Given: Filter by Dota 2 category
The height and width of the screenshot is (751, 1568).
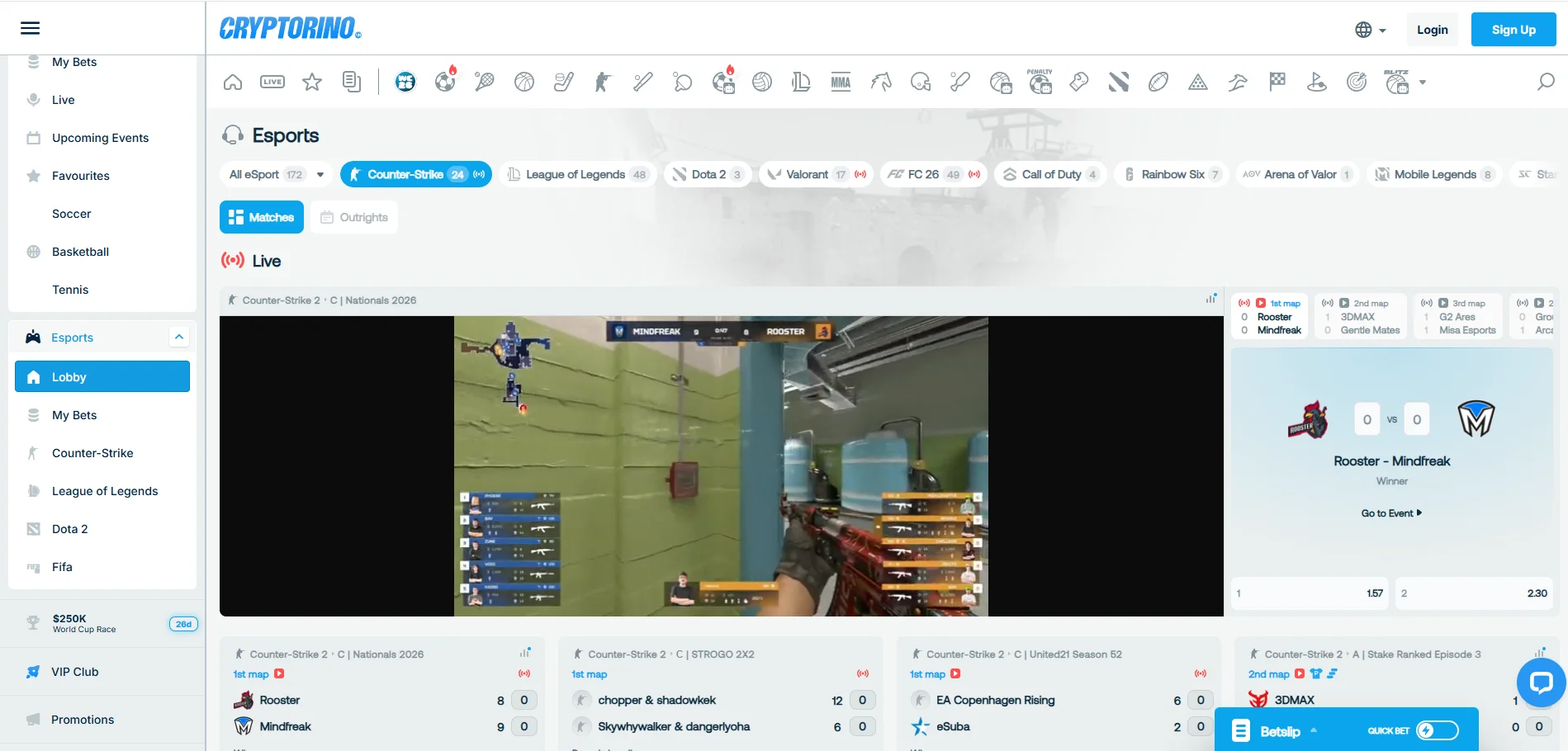Looking at the screenshot, I should point(708,174).
